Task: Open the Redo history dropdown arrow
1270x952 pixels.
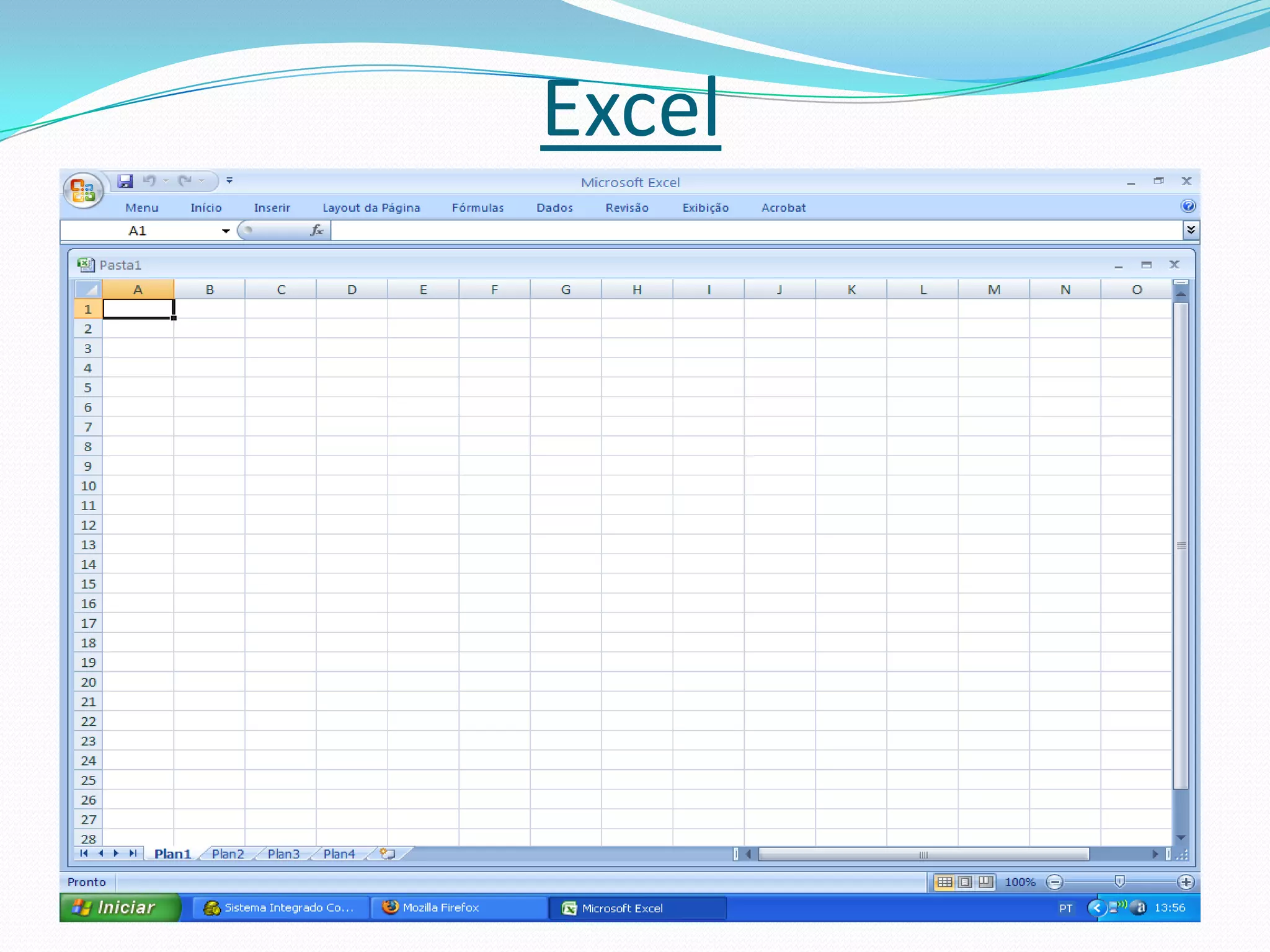Action: pos(202,181)
